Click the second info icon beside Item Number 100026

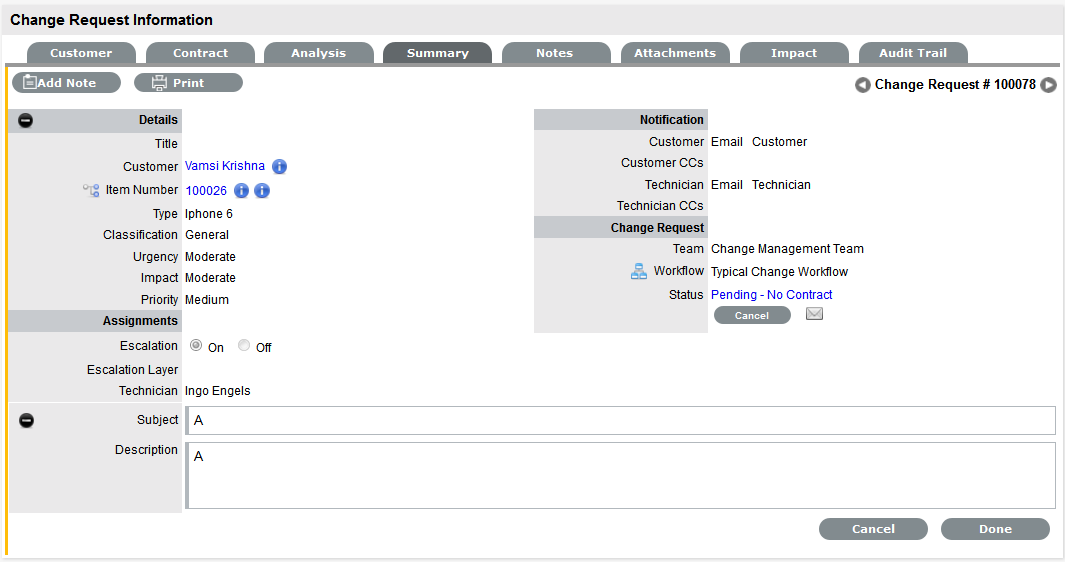[262, 191]
